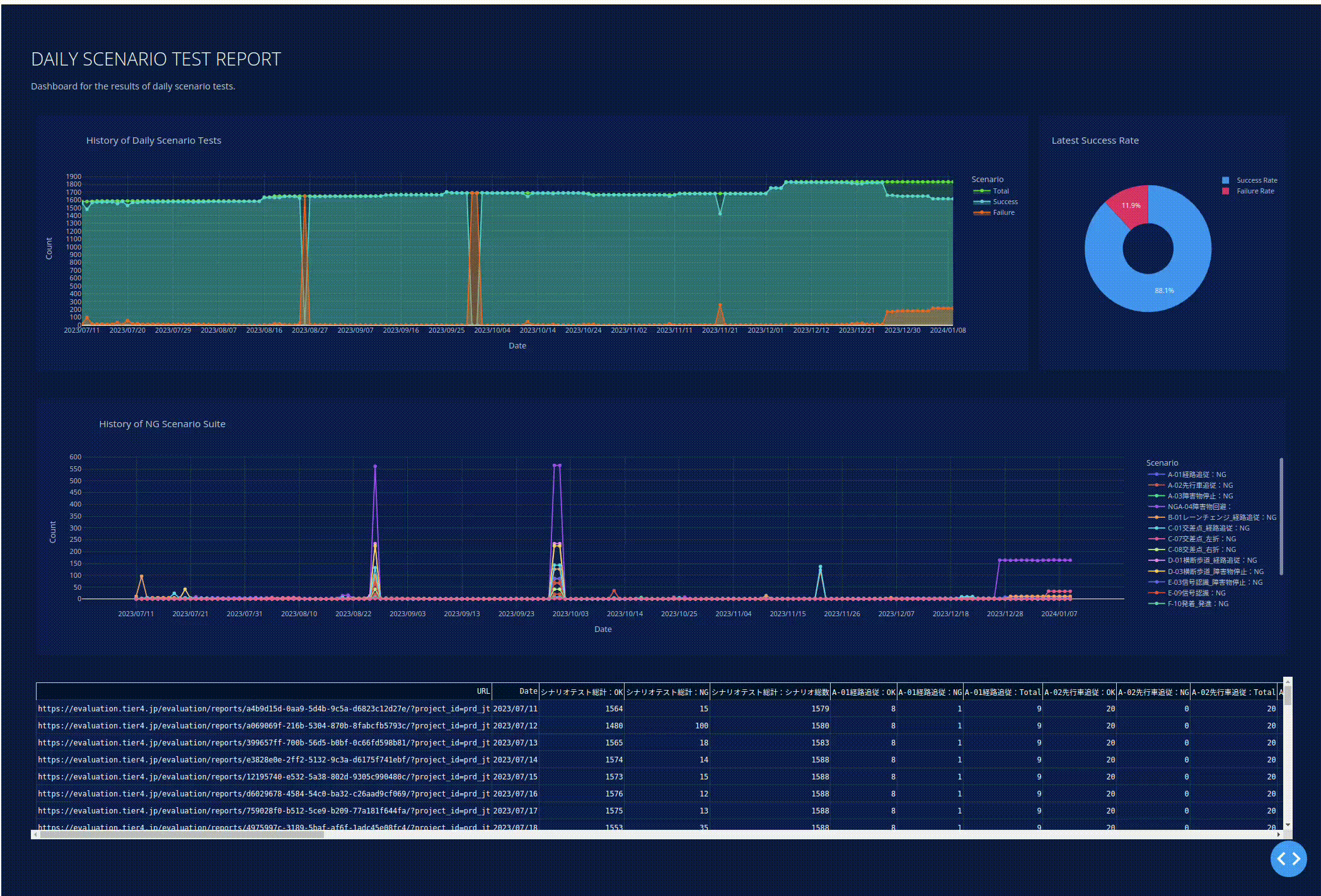
Task: Click the Failure trace legend marker
Action: pos(981,212)
